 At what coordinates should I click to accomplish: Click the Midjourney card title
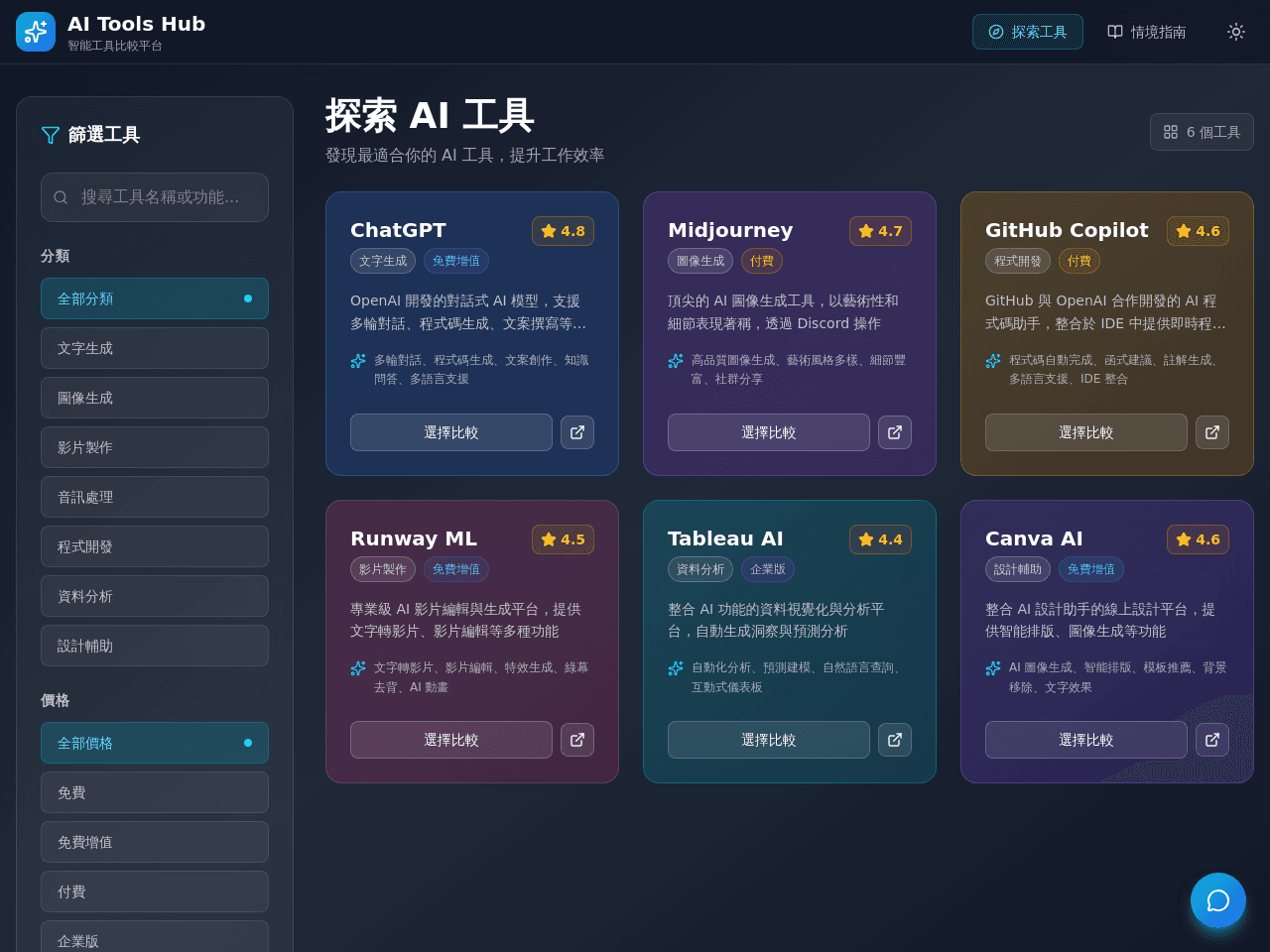click(730, 230)
